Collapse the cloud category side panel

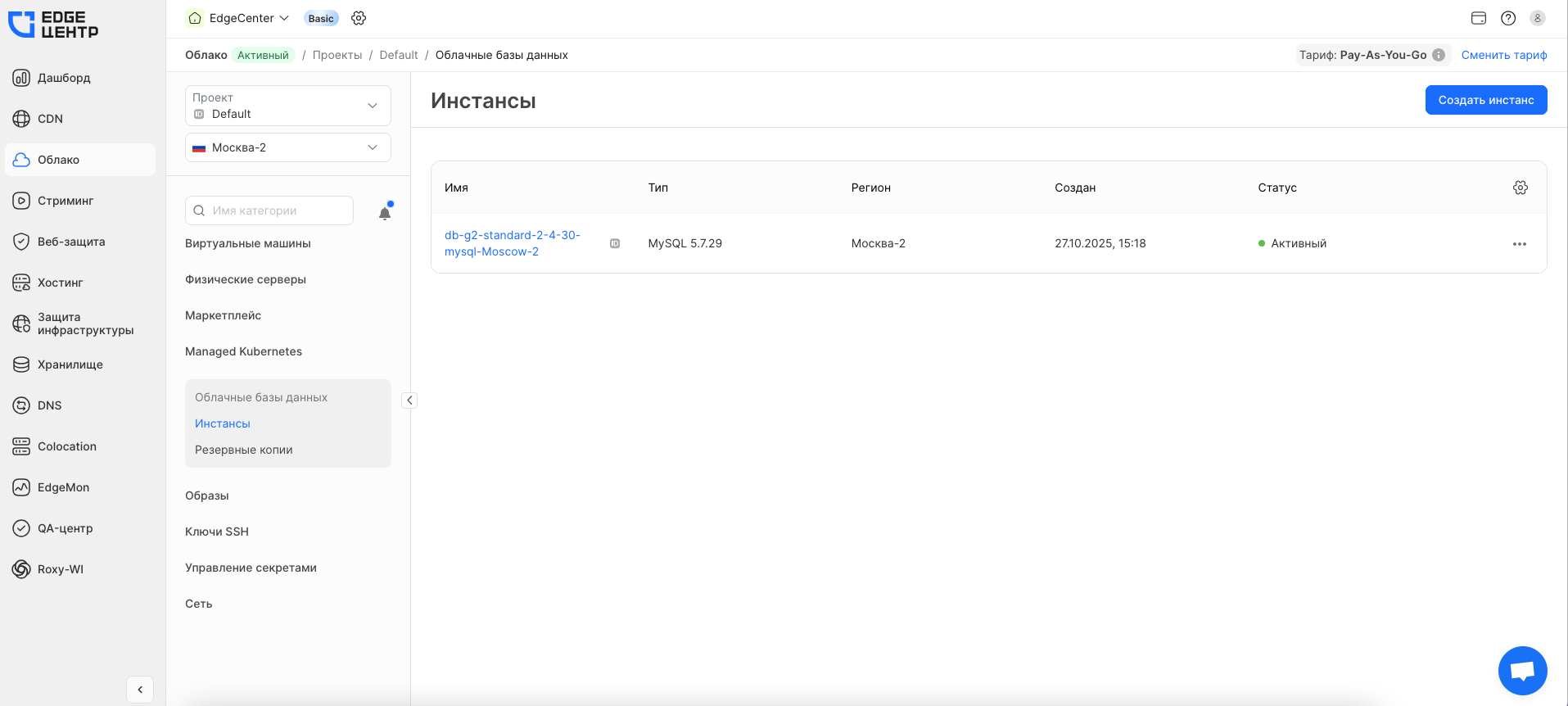pos(409,401)
